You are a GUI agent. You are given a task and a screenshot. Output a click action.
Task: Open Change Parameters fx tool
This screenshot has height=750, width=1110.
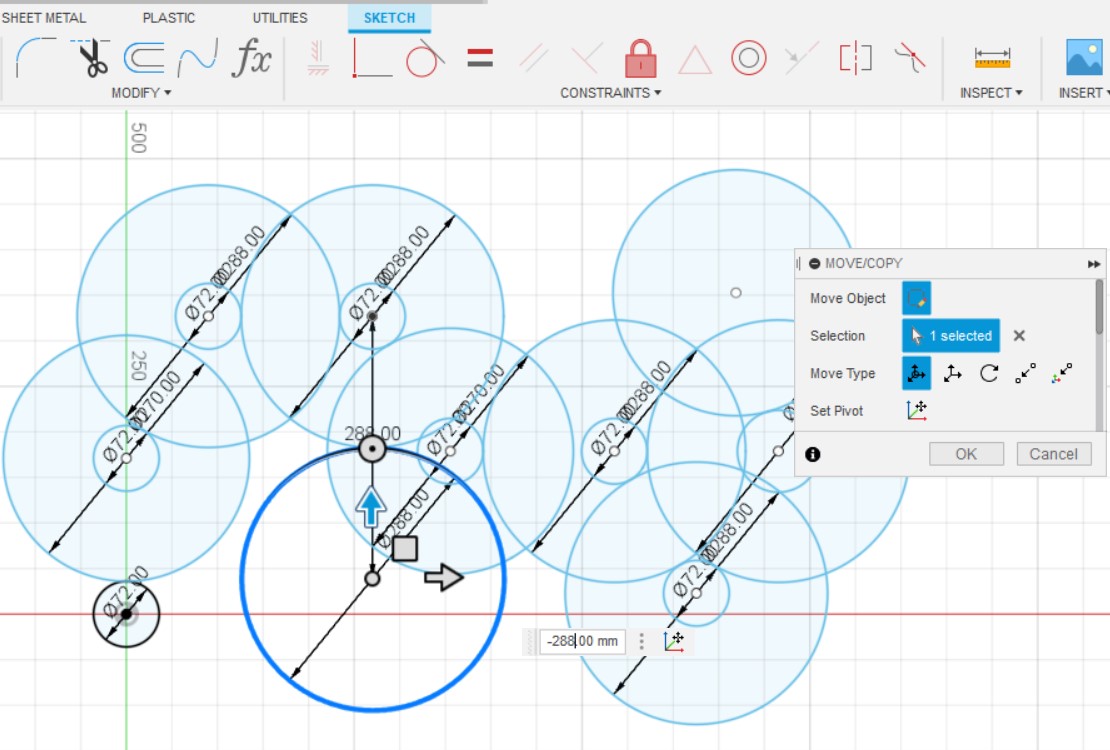pyautogui.click(x=251, y=57)
